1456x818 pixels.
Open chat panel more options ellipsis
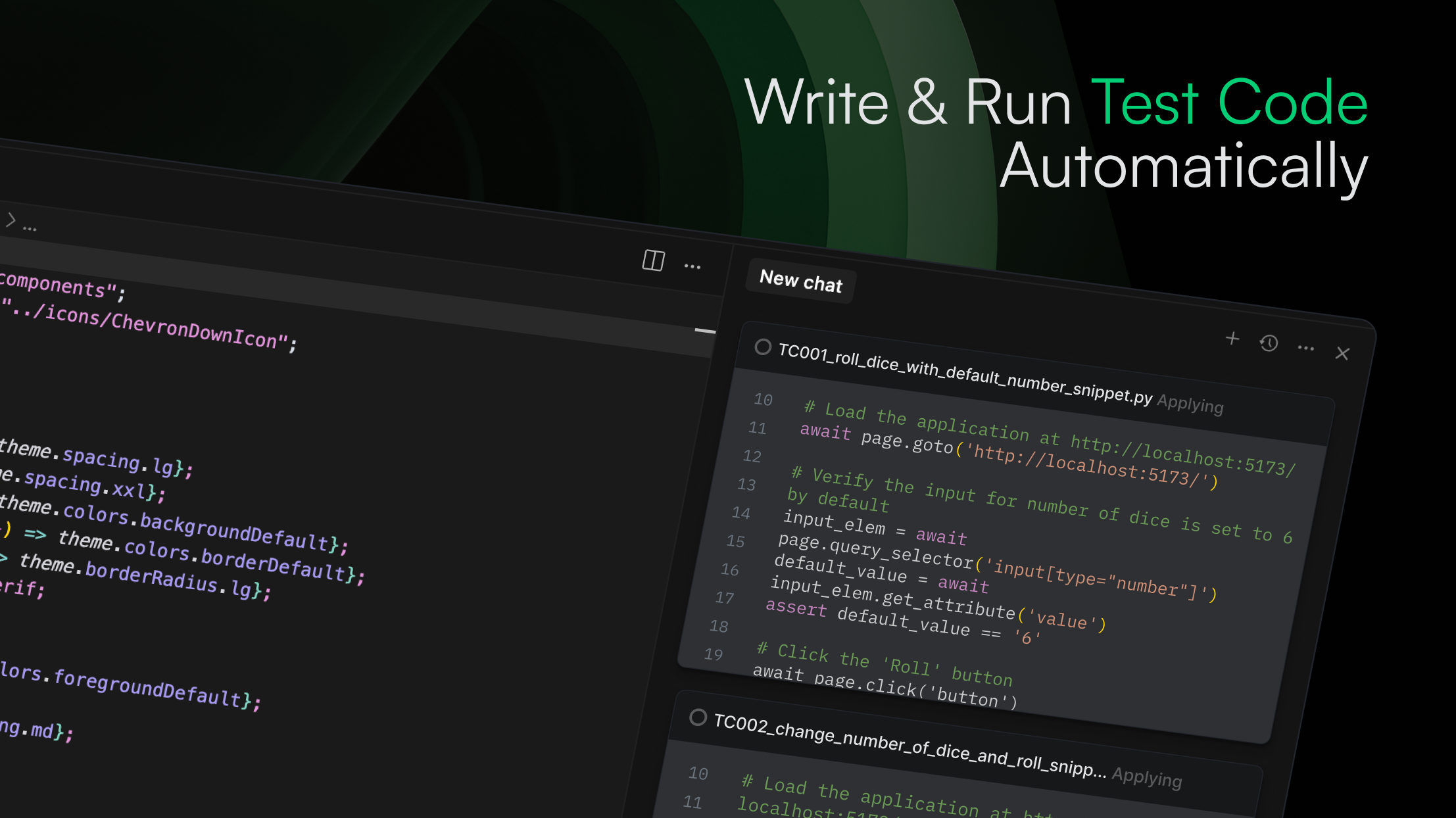coord(1305,348)
